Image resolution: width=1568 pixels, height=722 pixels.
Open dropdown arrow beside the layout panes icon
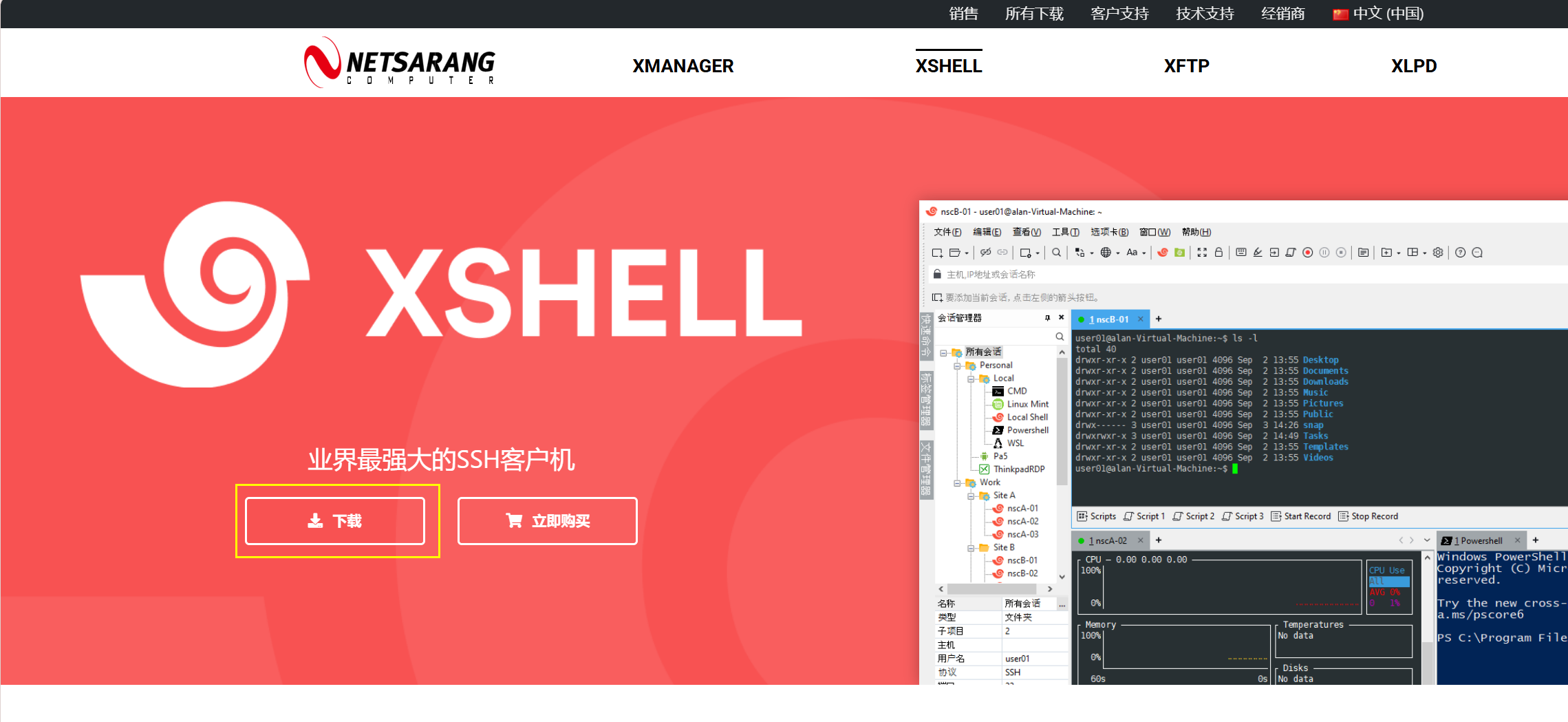[1425, 253]
